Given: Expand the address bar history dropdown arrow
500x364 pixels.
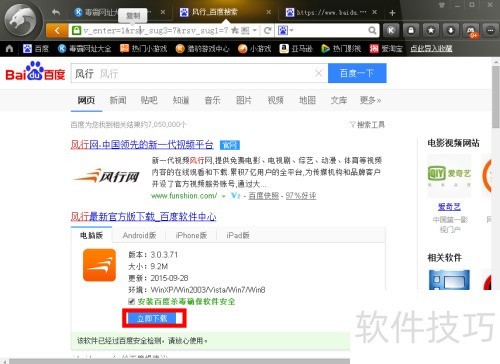Looking at the screenshot, I should click(x=255, y=31).
